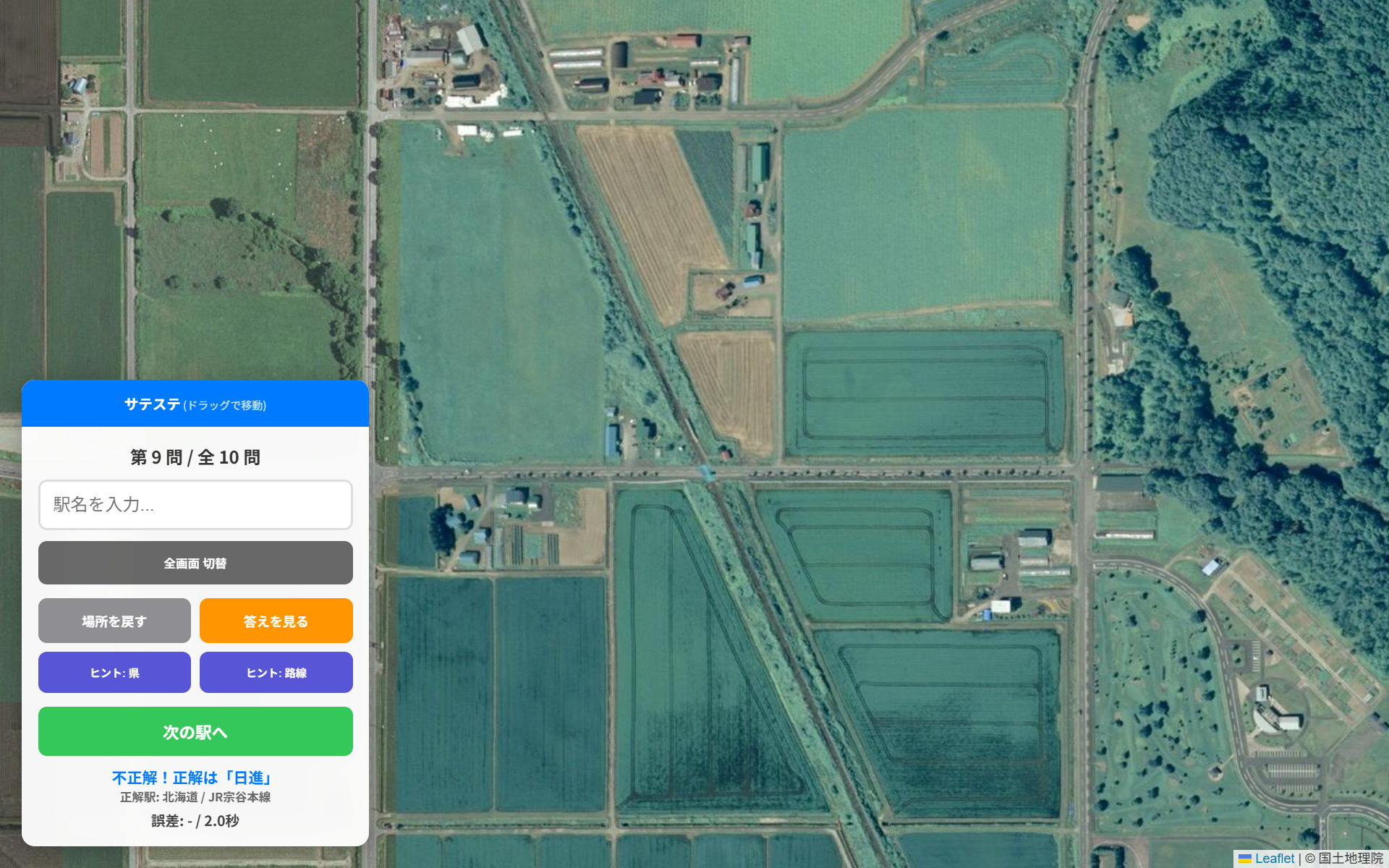This screenshot has height=868, width=1389.
Task: Toggle fullscreen with 全画面 切替 button
Action: click(x=195, y=563)
